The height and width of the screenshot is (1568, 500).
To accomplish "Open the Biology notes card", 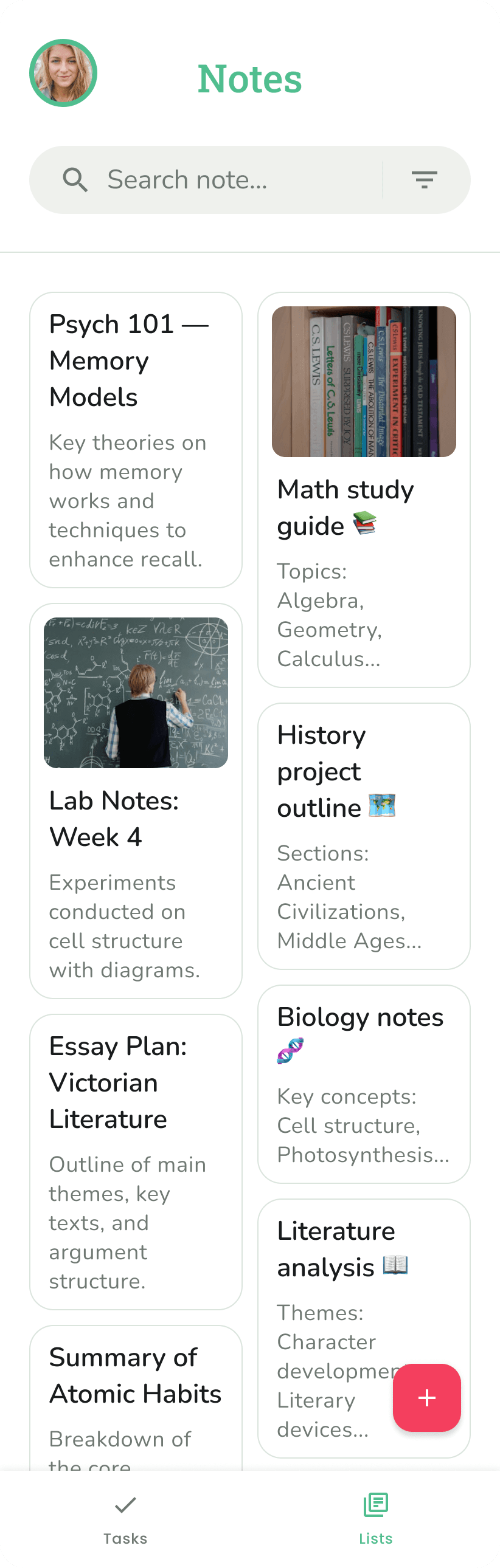I will 364,1084.
